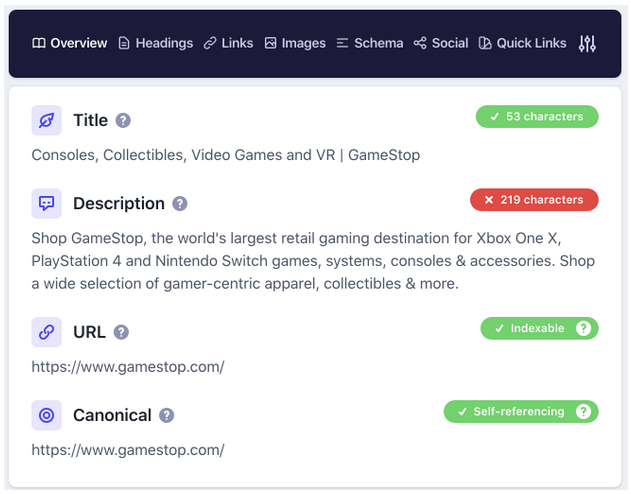
Task: Click the Title feather icon
Action: pos(46,120)
